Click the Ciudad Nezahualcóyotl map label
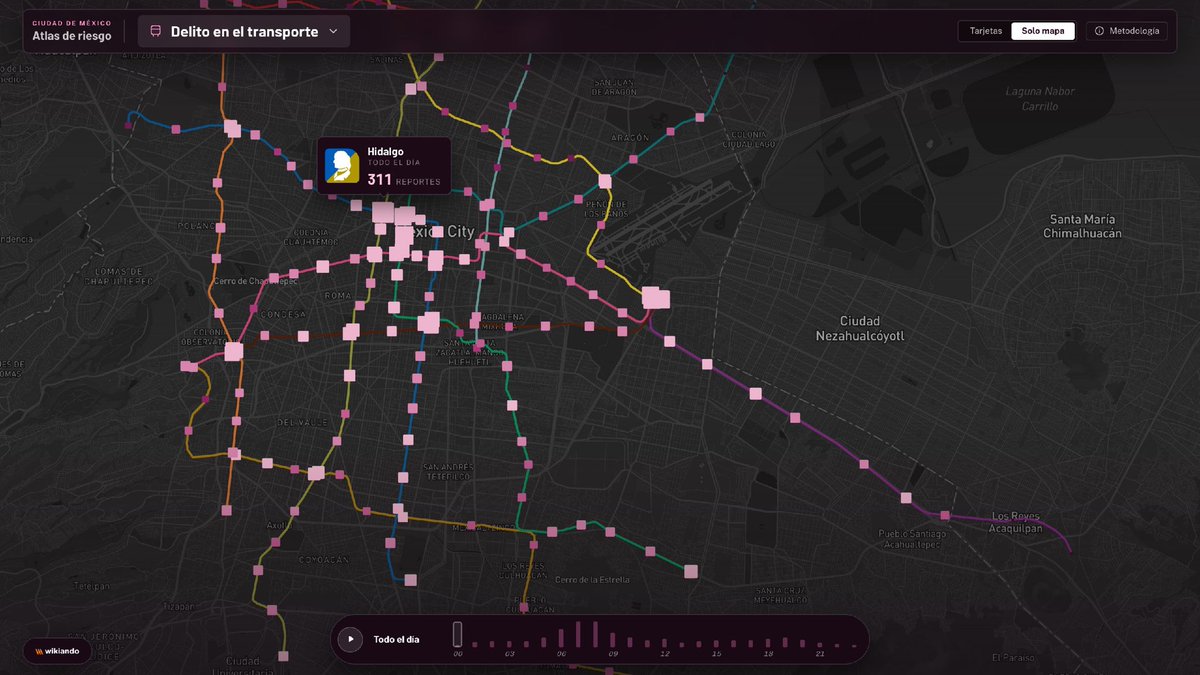The image size is (1200, 675). tap(859, 328)
